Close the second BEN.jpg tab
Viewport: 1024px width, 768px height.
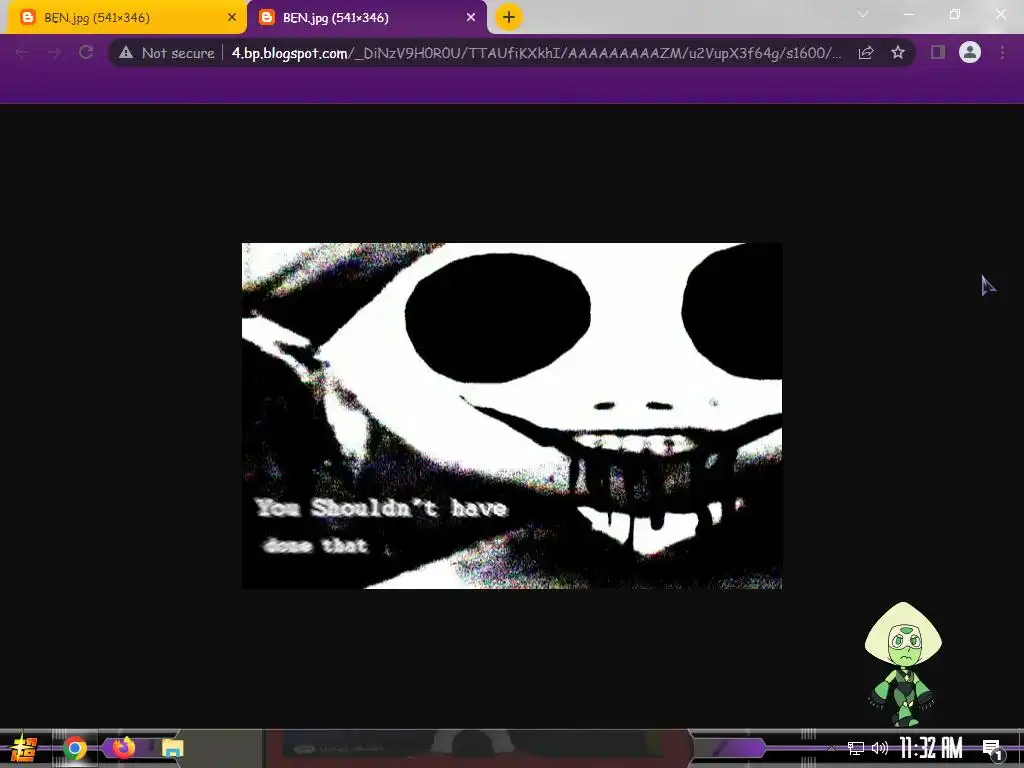coord(471,18)
